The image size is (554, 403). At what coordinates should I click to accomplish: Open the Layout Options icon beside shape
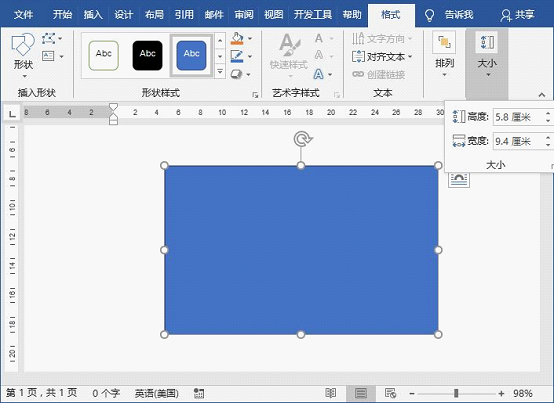pos(459,179)
